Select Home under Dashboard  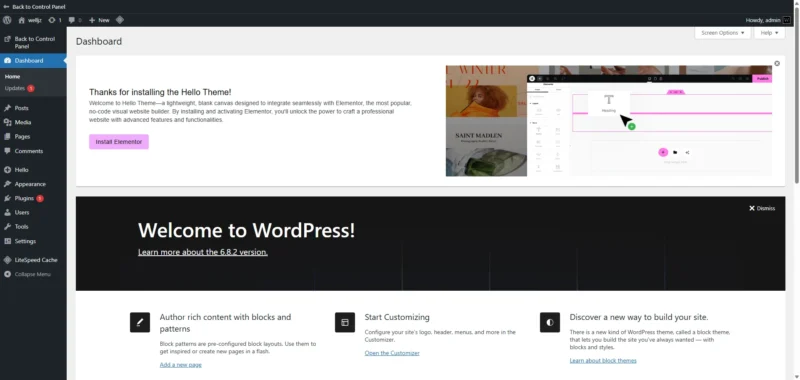13,77
